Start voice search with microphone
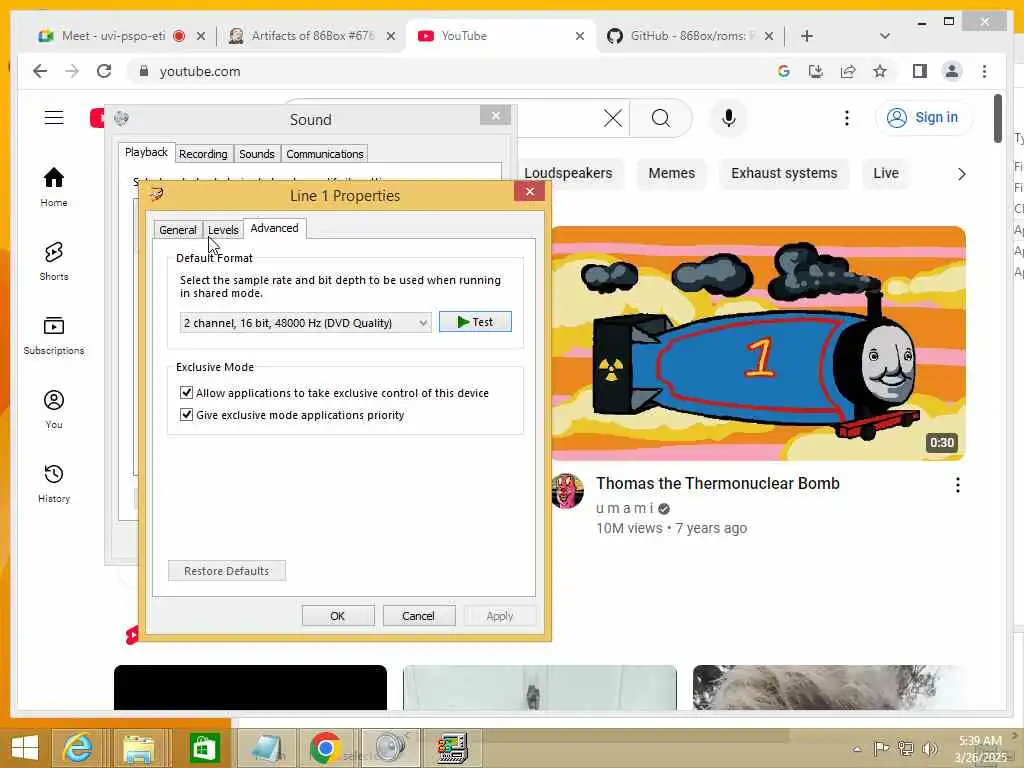Viewport: 1024px width, 768px height. [729, 118]
